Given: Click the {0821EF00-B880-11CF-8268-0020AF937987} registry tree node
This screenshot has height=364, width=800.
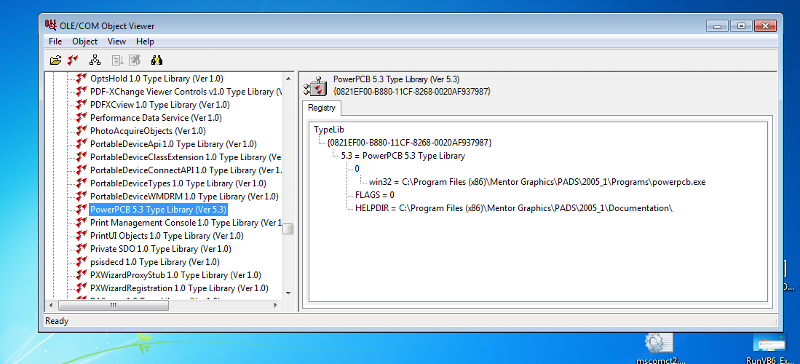Looking at the screenshot, I should click(x=410, y=143).
